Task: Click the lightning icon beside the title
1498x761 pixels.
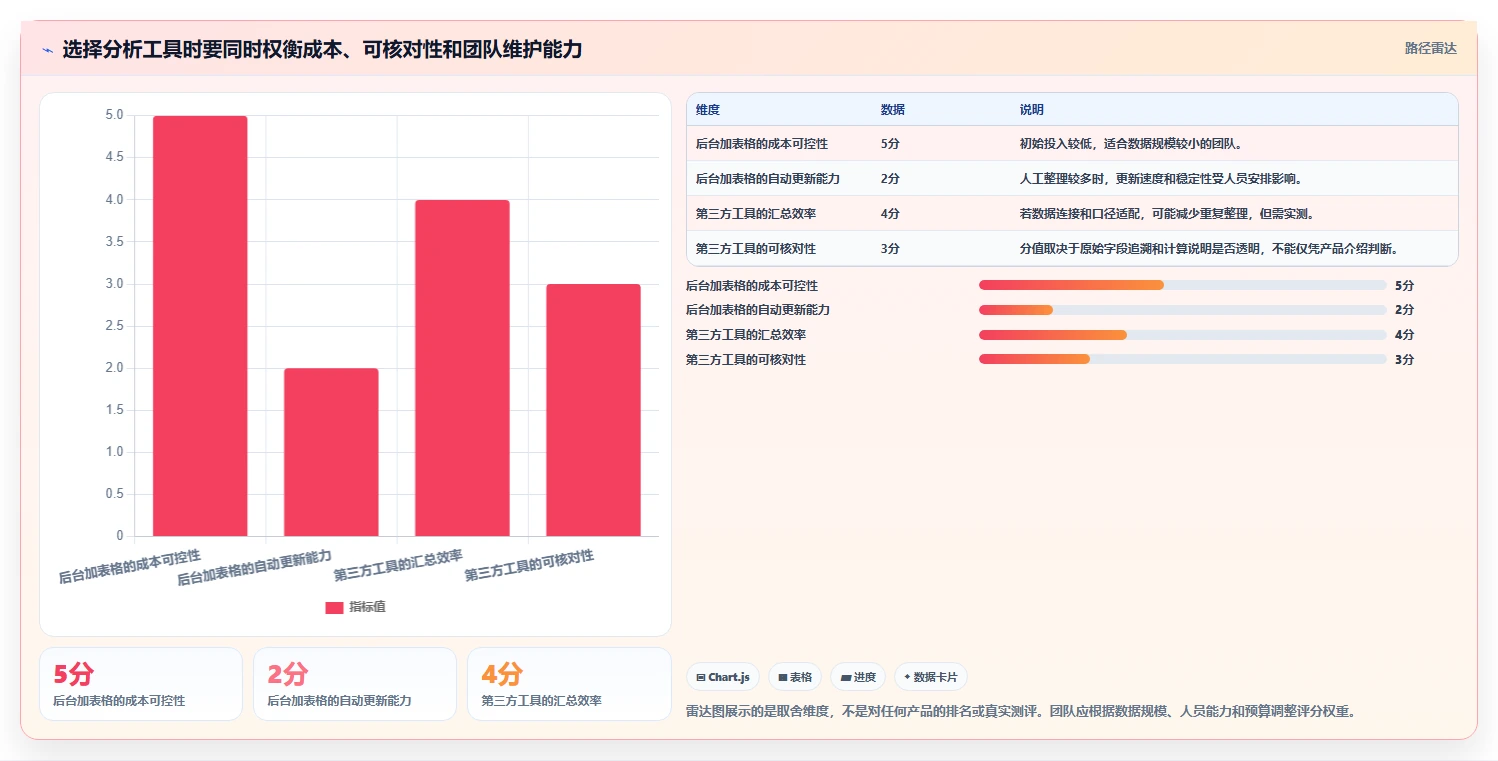Action: click(x=47, y=50)
